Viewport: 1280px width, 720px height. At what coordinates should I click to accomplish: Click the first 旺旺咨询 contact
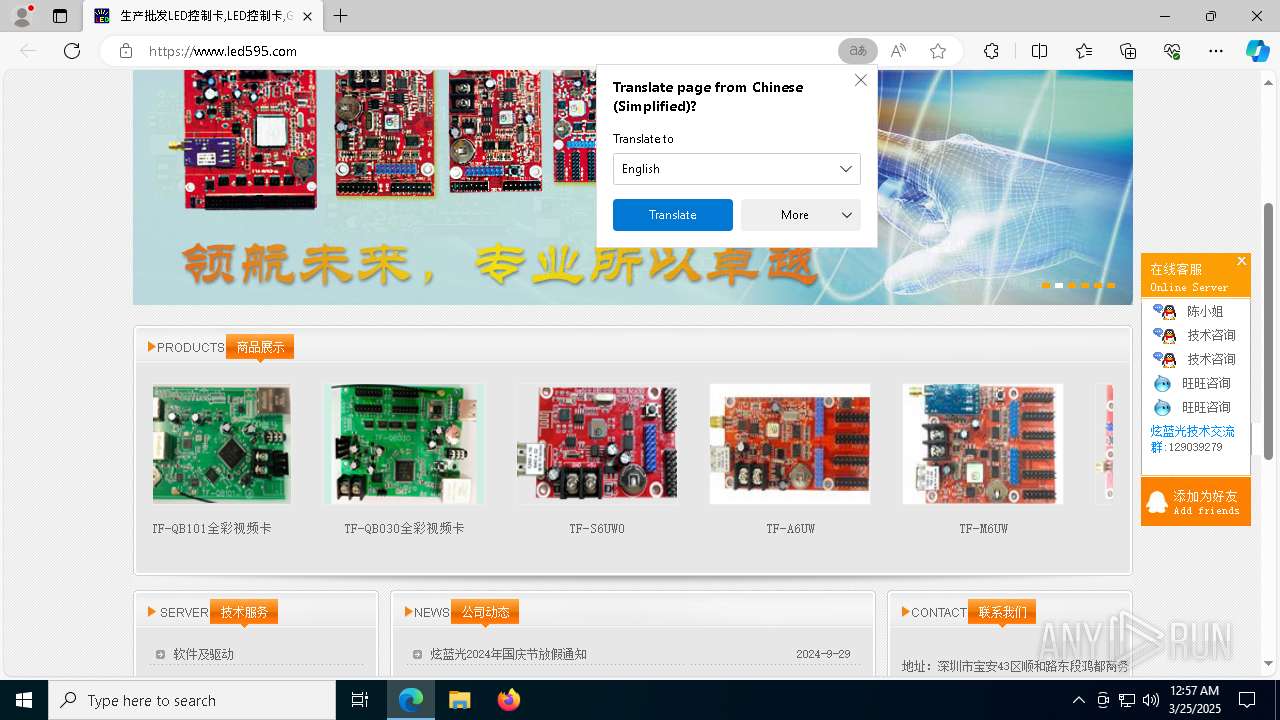(x=1192, y=383)
